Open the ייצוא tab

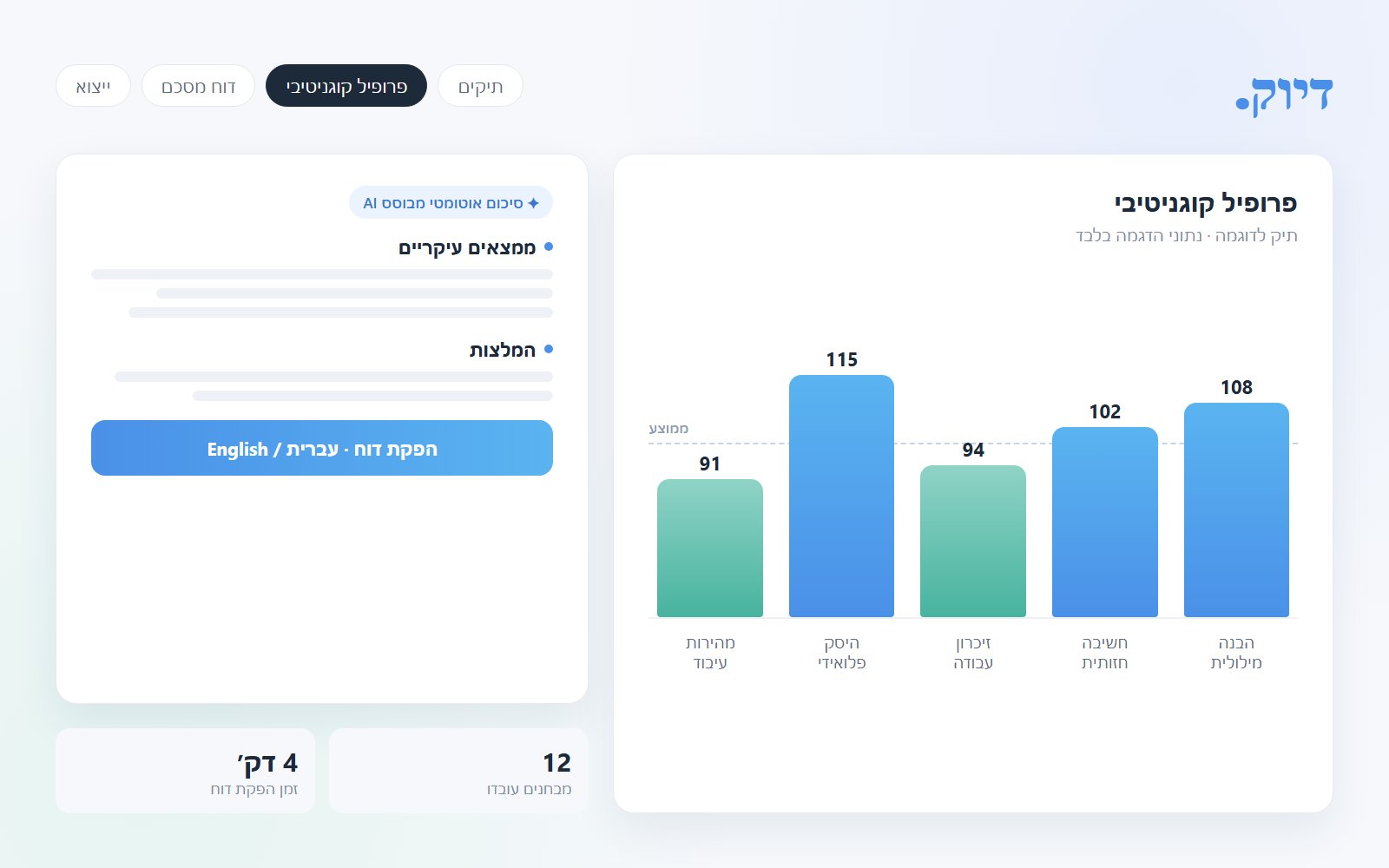93,86
